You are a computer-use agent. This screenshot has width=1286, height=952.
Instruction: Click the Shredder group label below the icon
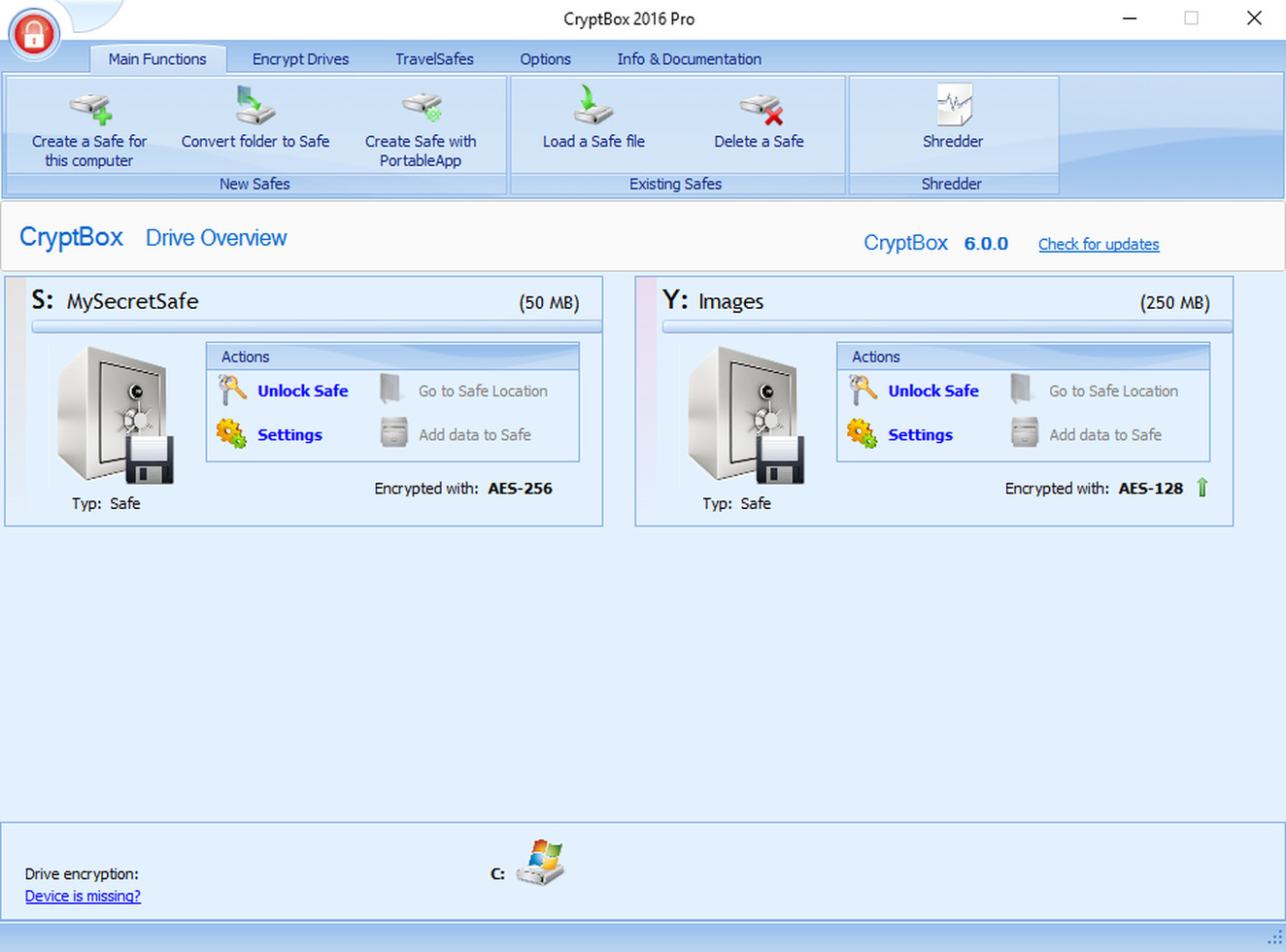coord(952,184)
